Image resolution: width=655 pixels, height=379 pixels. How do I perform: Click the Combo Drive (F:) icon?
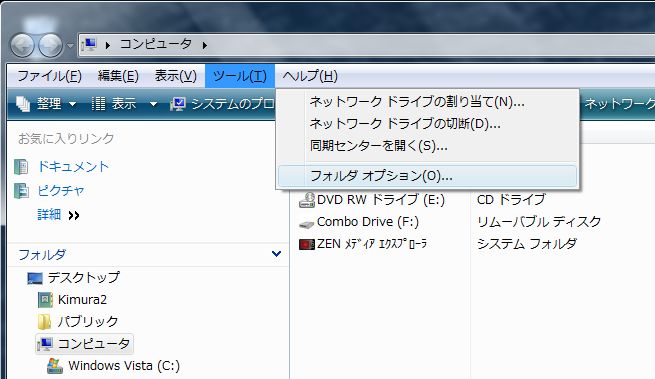[307, 224]
